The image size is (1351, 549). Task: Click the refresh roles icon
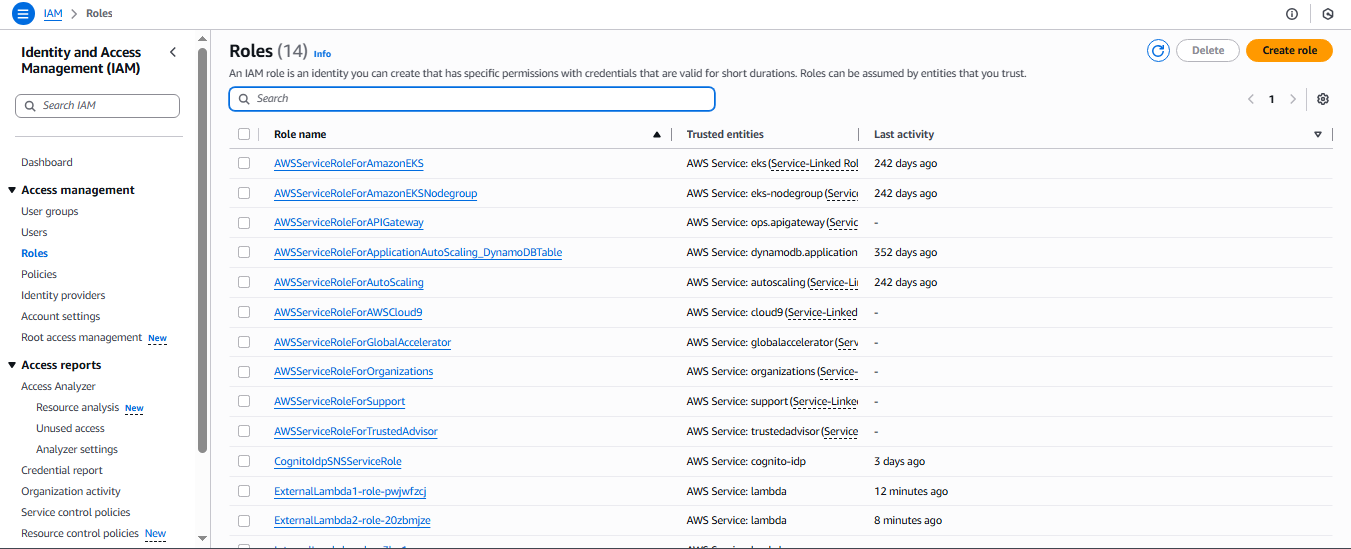click(1158, 51)
